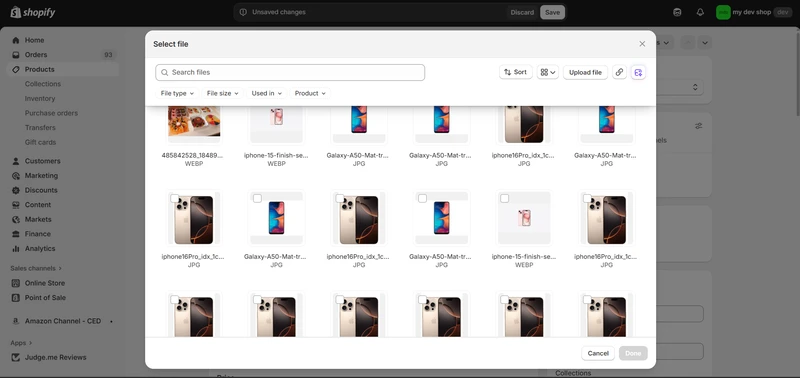Screen dimensions: 800x378
Task: Open the grid view layout dropdown
Action: click(x=548, y=72)
